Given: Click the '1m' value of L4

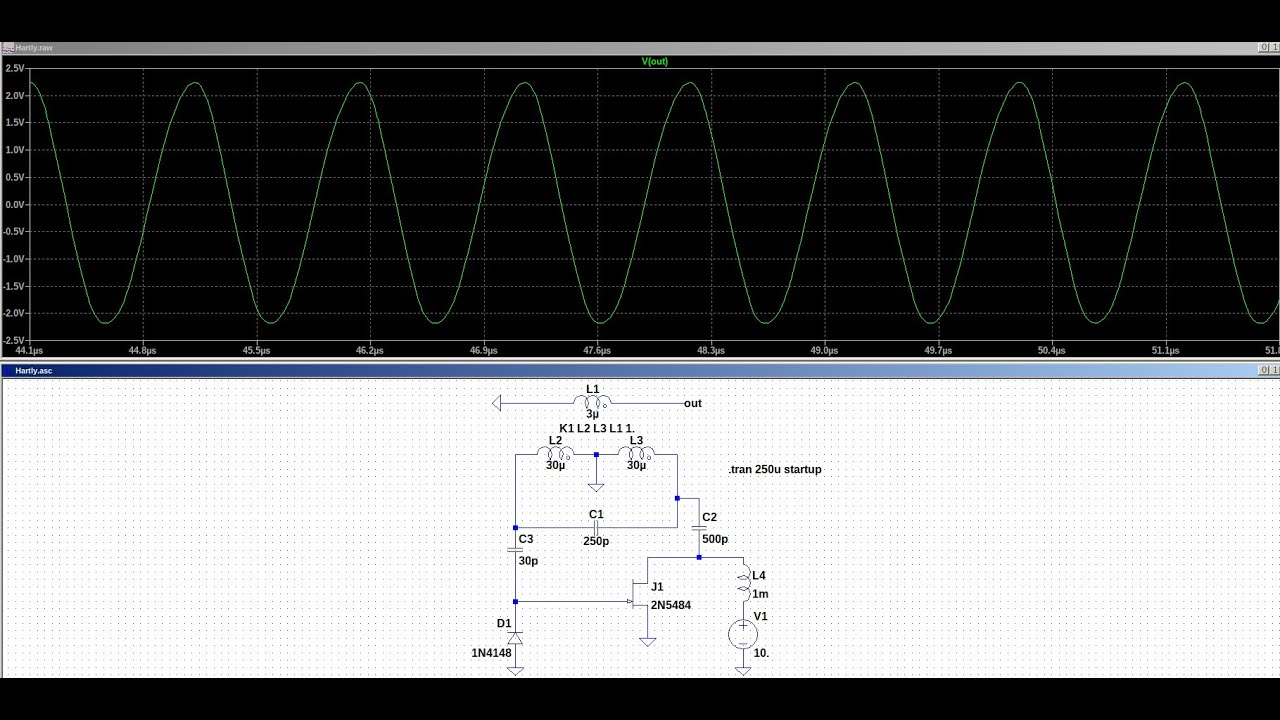Looking at the screenshot, I should tap(760, 594).
